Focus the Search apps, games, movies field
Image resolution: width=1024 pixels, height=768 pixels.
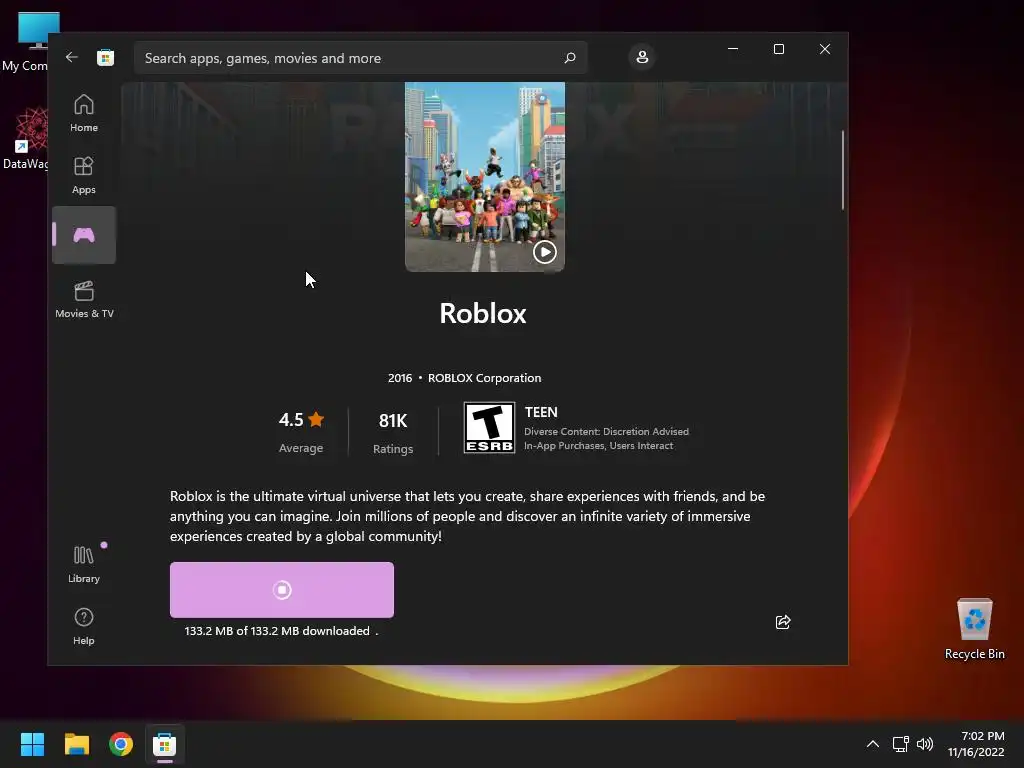click(x=360, y=57)
